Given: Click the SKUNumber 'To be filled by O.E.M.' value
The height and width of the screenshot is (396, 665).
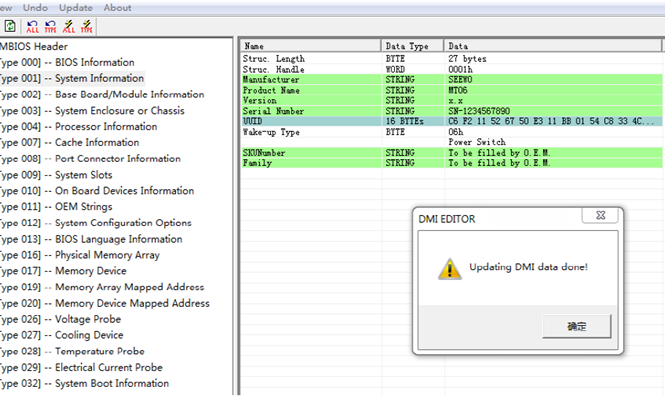Looking at the screenshot, I should click(x=499, y=153).
